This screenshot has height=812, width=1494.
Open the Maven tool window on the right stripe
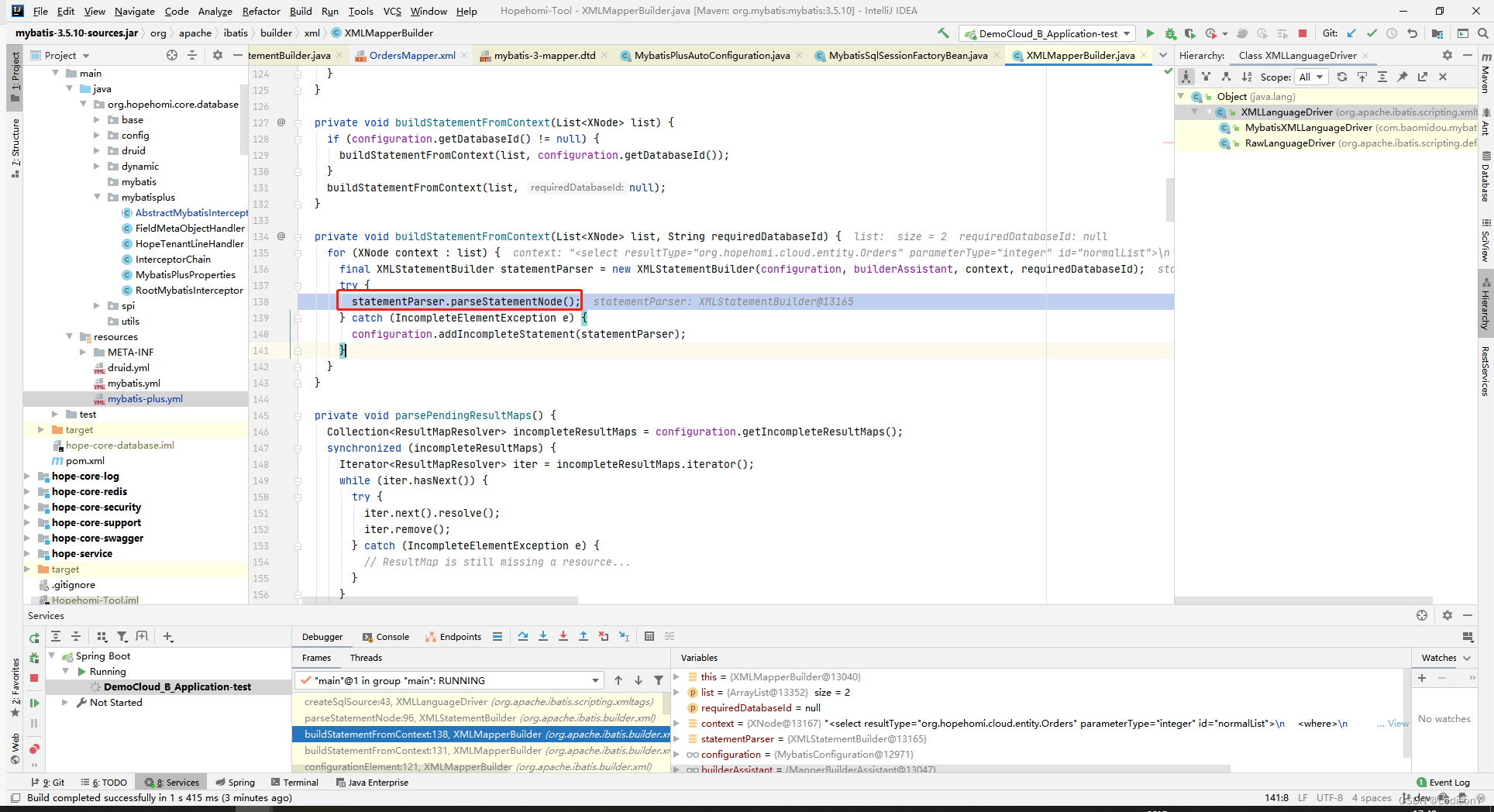pyautogui.click(x=1485, y=72)
